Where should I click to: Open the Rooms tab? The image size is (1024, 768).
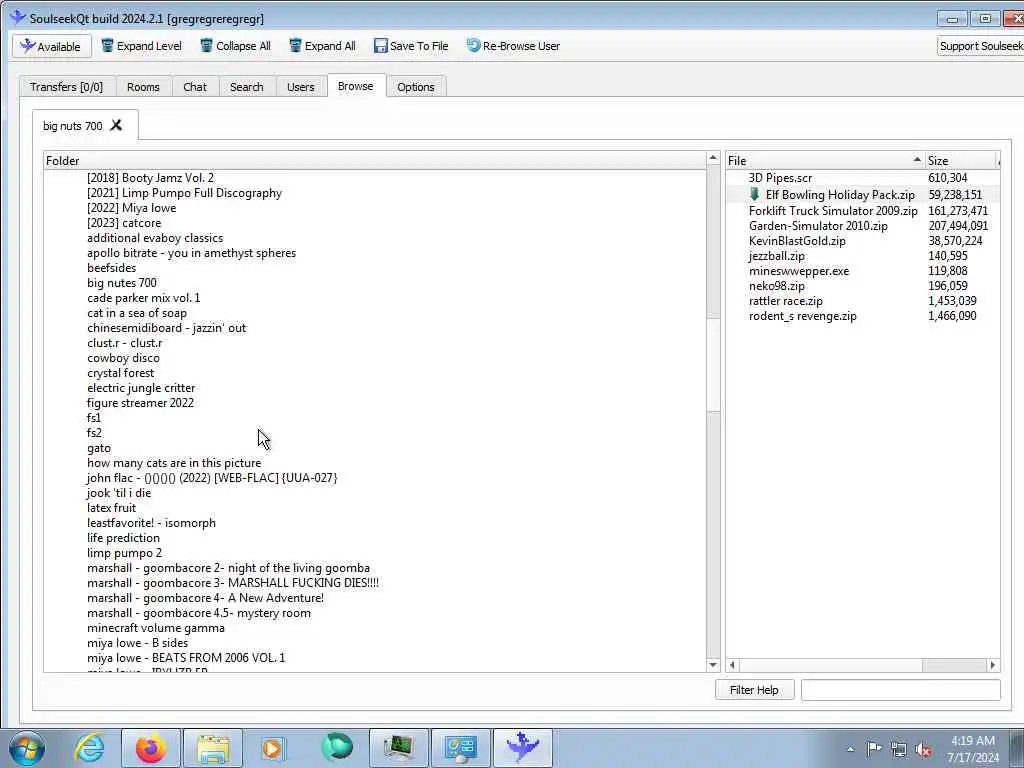[x=143, y=87]
